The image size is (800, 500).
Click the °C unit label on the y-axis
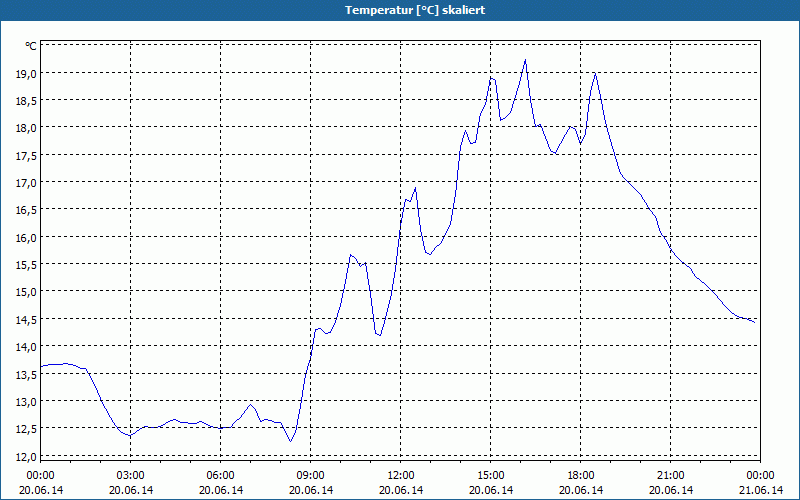31,46
